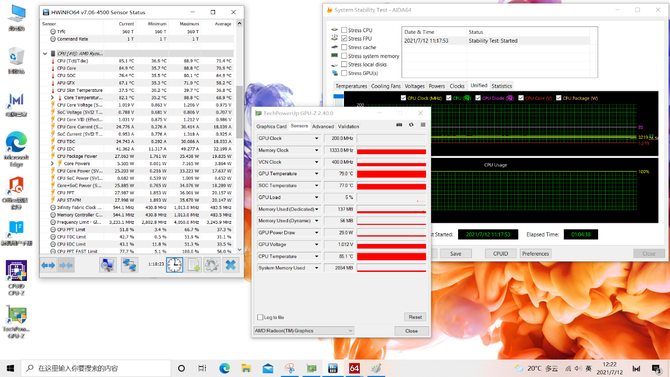Open Task View on taskbar
The width and height of the screenshot is (670, 377).
pyautogui.click(x=202, y=368)
